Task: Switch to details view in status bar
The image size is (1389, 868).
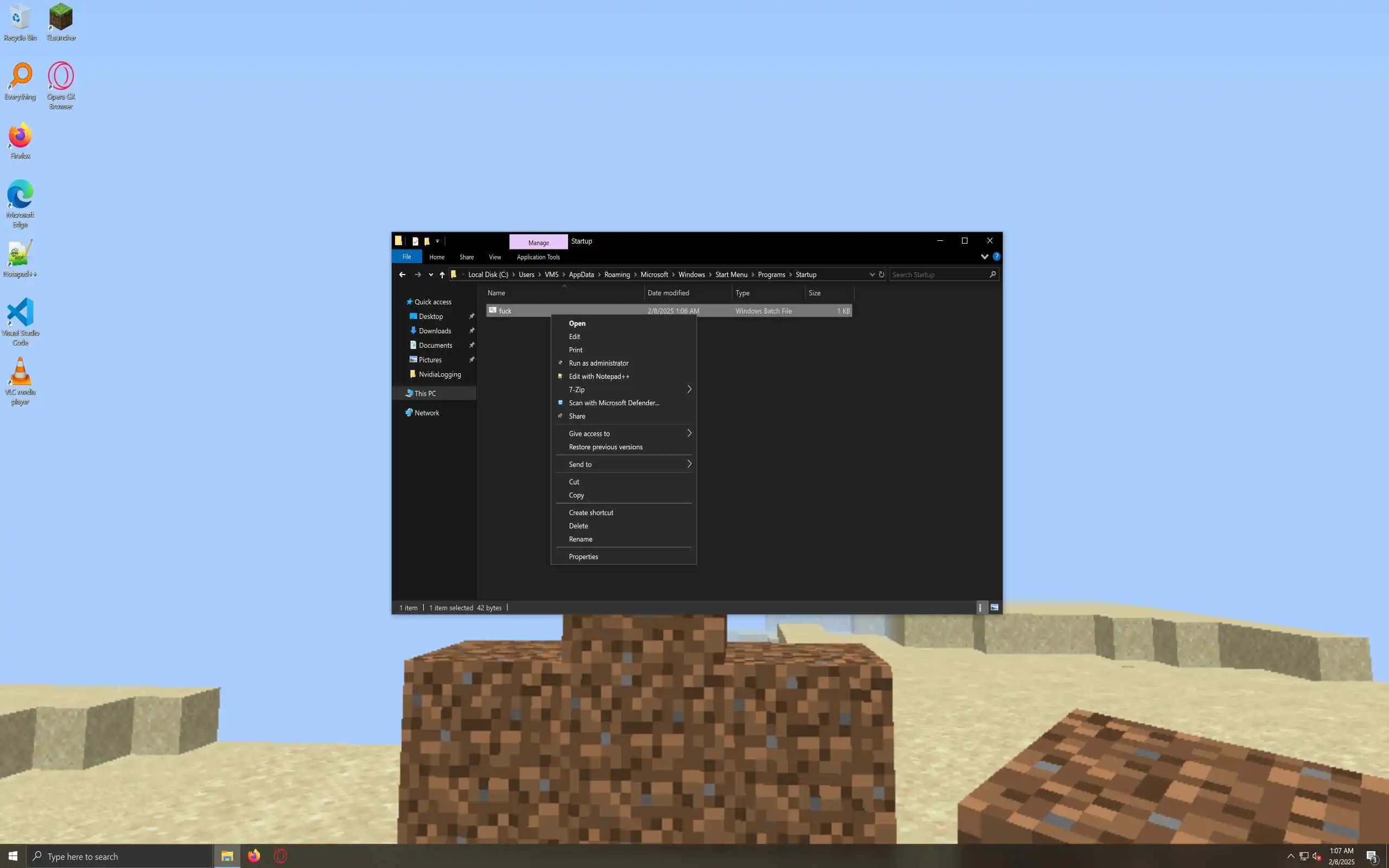Action: pos(980,608)
